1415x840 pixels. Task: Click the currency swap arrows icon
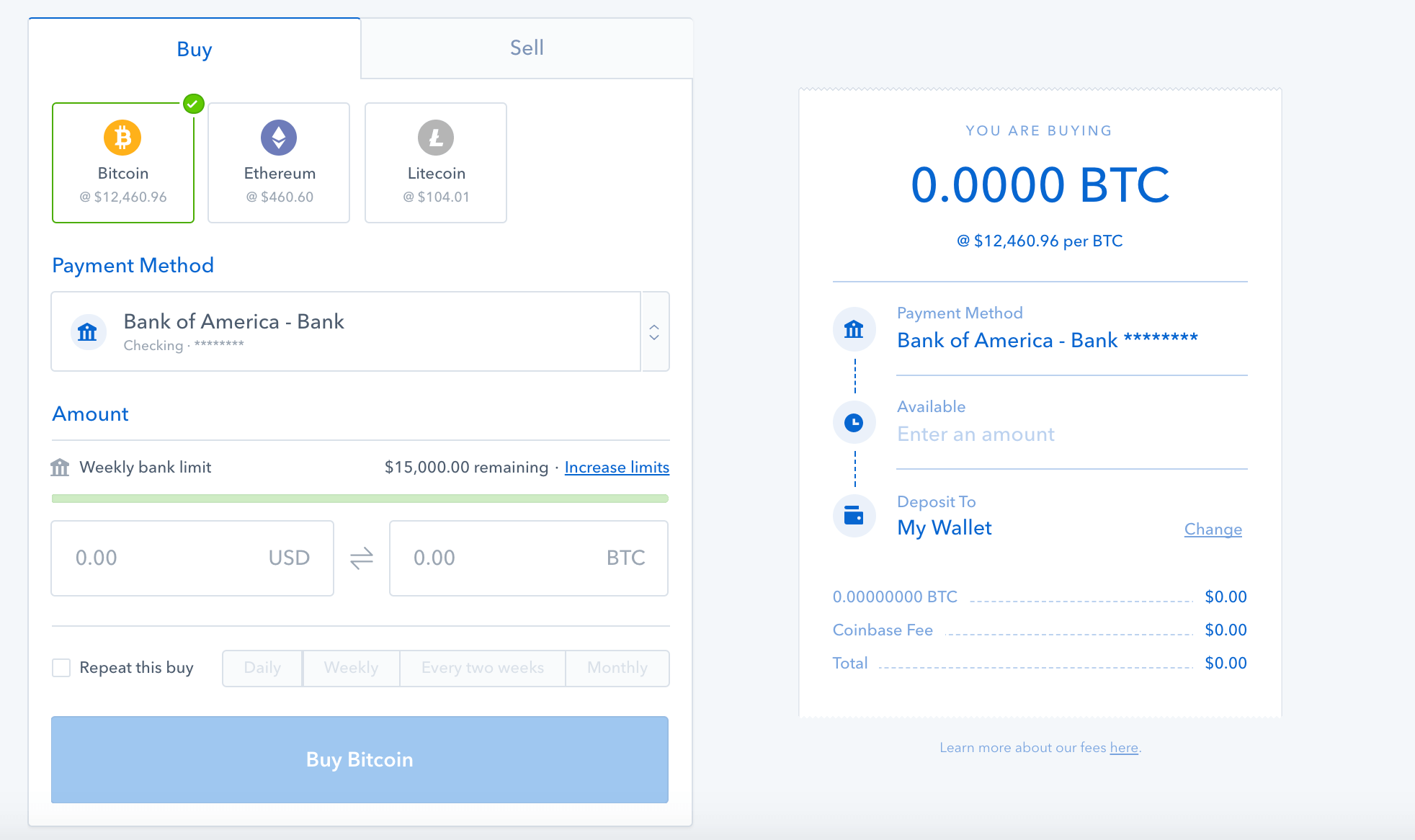[x=362, y=556]
